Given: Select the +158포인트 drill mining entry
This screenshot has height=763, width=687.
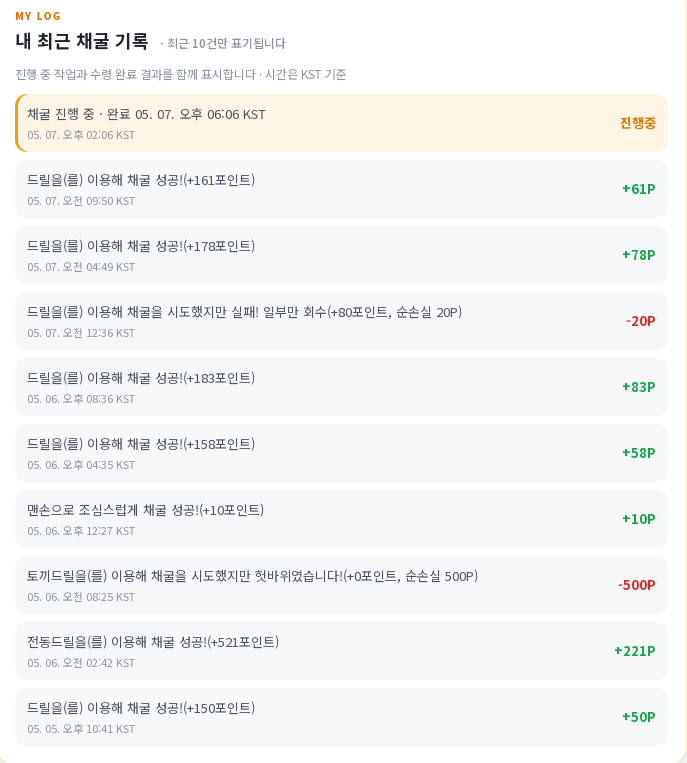Looking at the screenshot, I should point(341,453).
